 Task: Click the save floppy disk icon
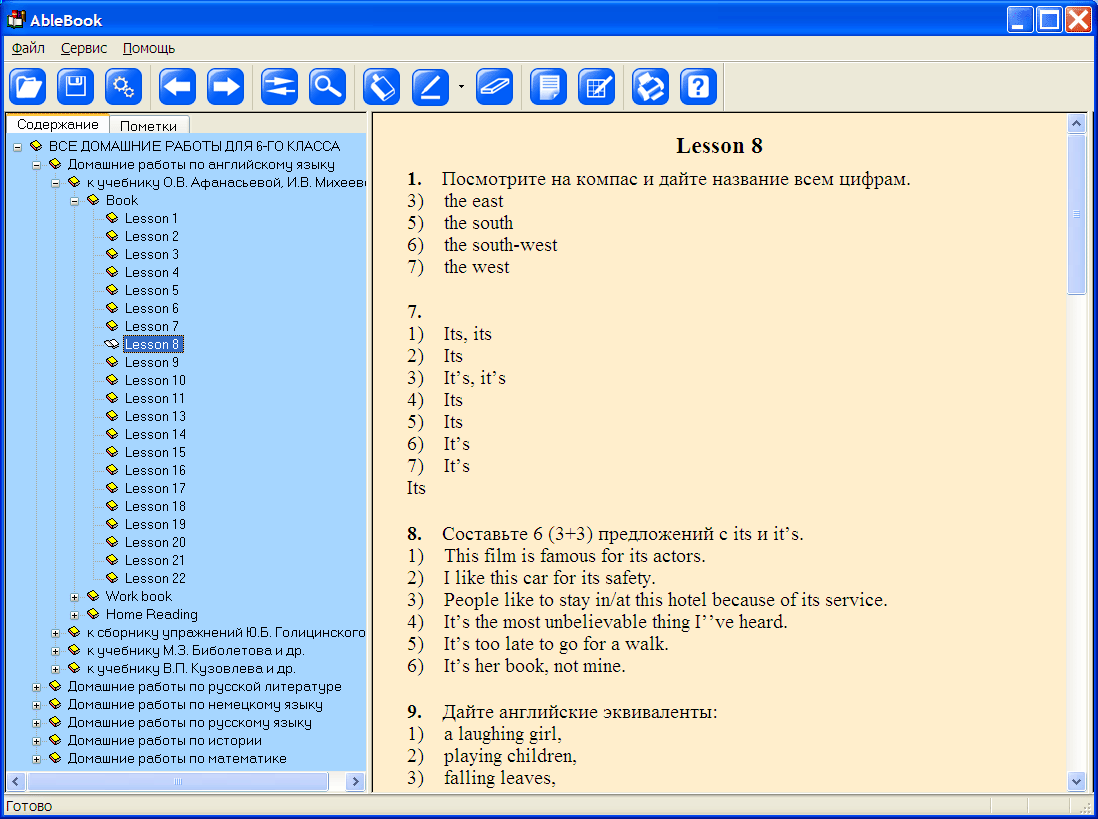pos(75,87)
